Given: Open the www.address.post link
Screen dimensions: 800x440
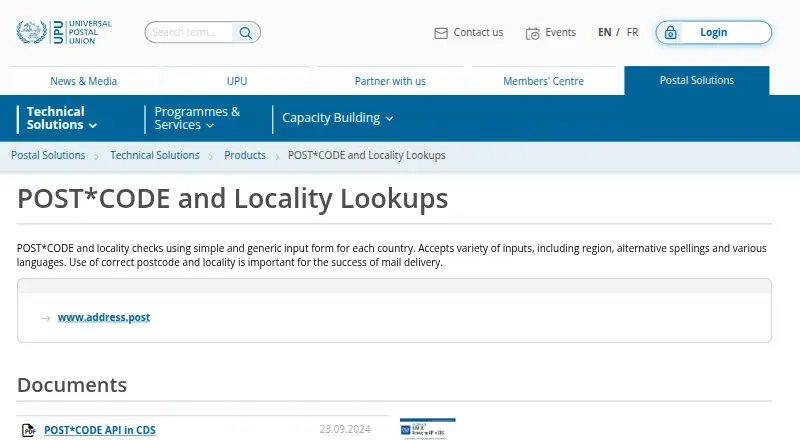Looking at the screenshot, I should (x=104, y=317).
